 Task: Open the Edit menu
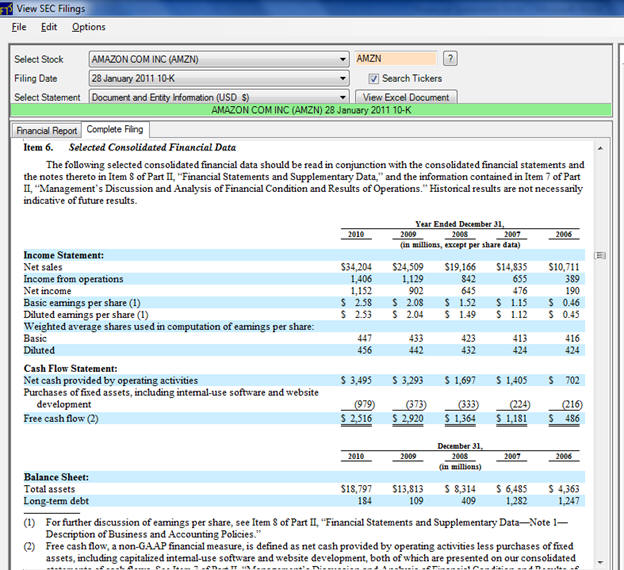pyautogui.click(x=49, y=27)
